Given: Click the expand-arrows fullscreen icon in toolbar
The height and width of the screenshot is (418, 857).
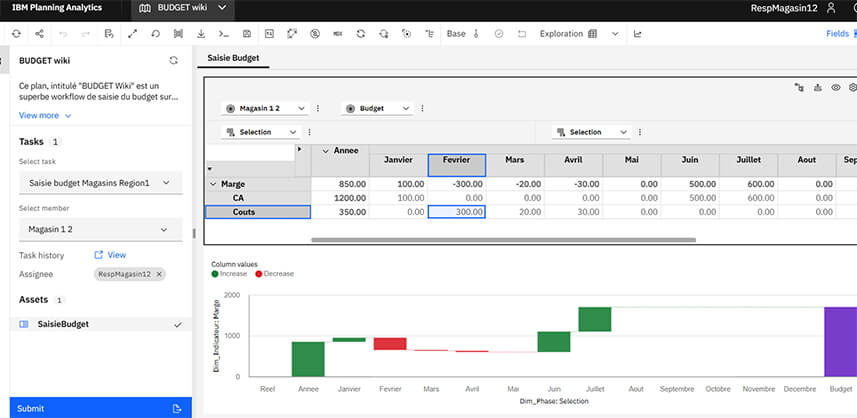Looking at the screenshot, I should click(x=132, y=34).
